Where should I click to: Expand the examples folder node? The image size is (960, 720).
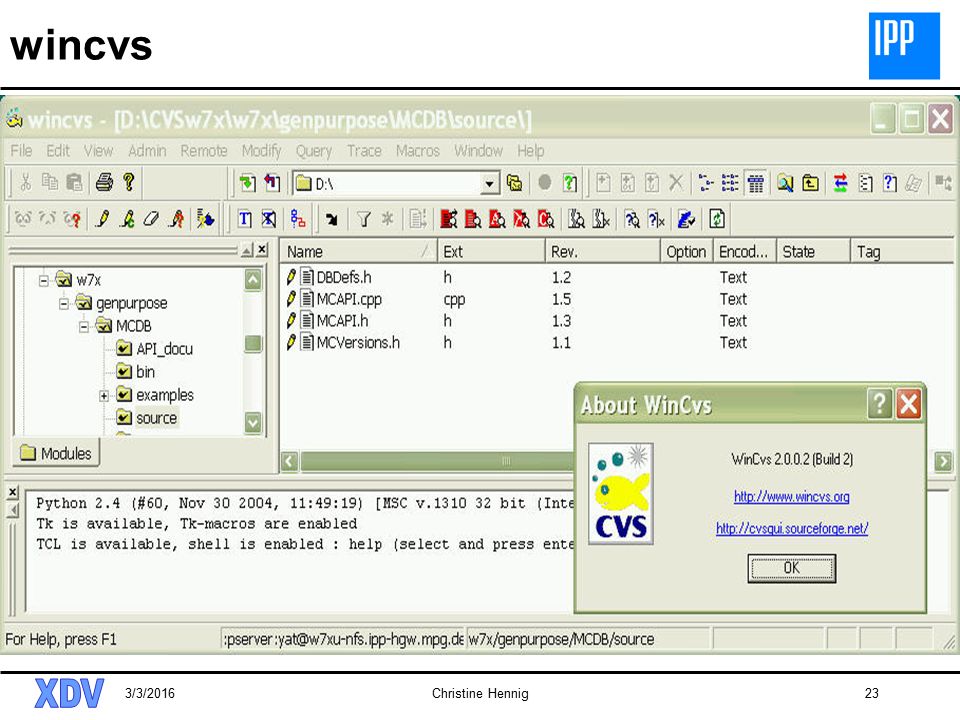(104, 396)
